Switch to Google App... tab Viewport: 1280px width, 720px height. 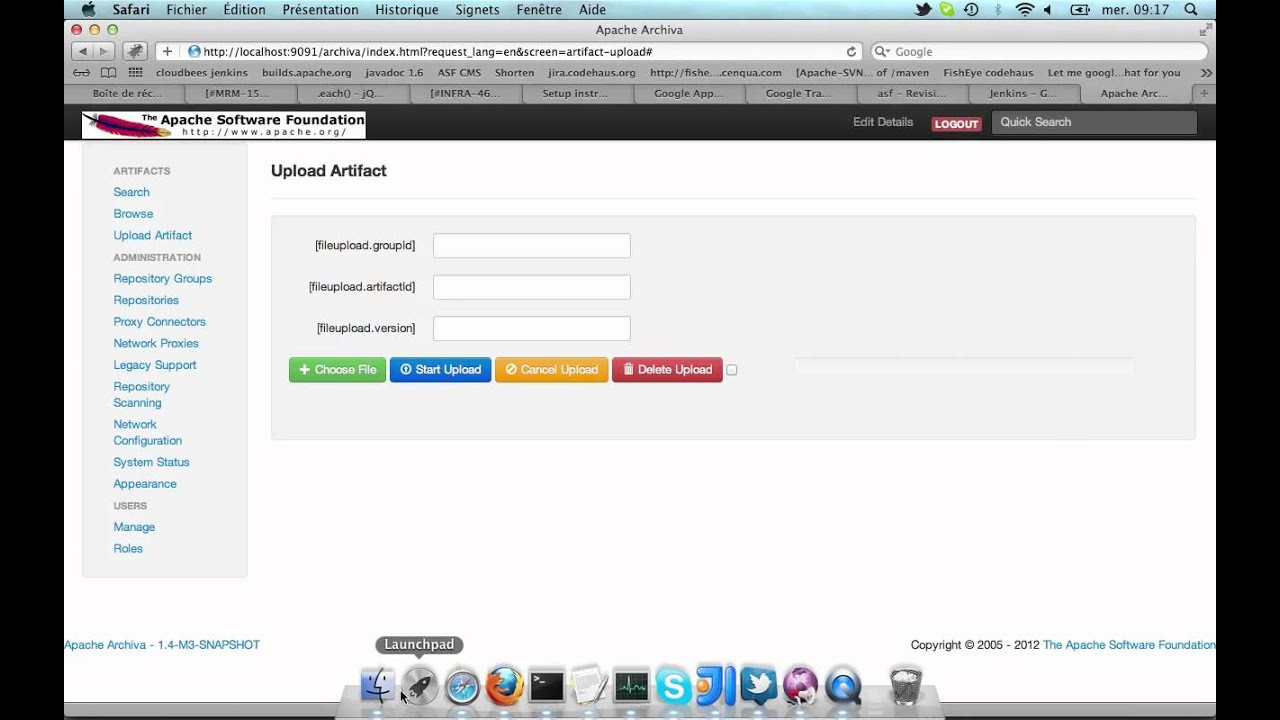point(689,93)
